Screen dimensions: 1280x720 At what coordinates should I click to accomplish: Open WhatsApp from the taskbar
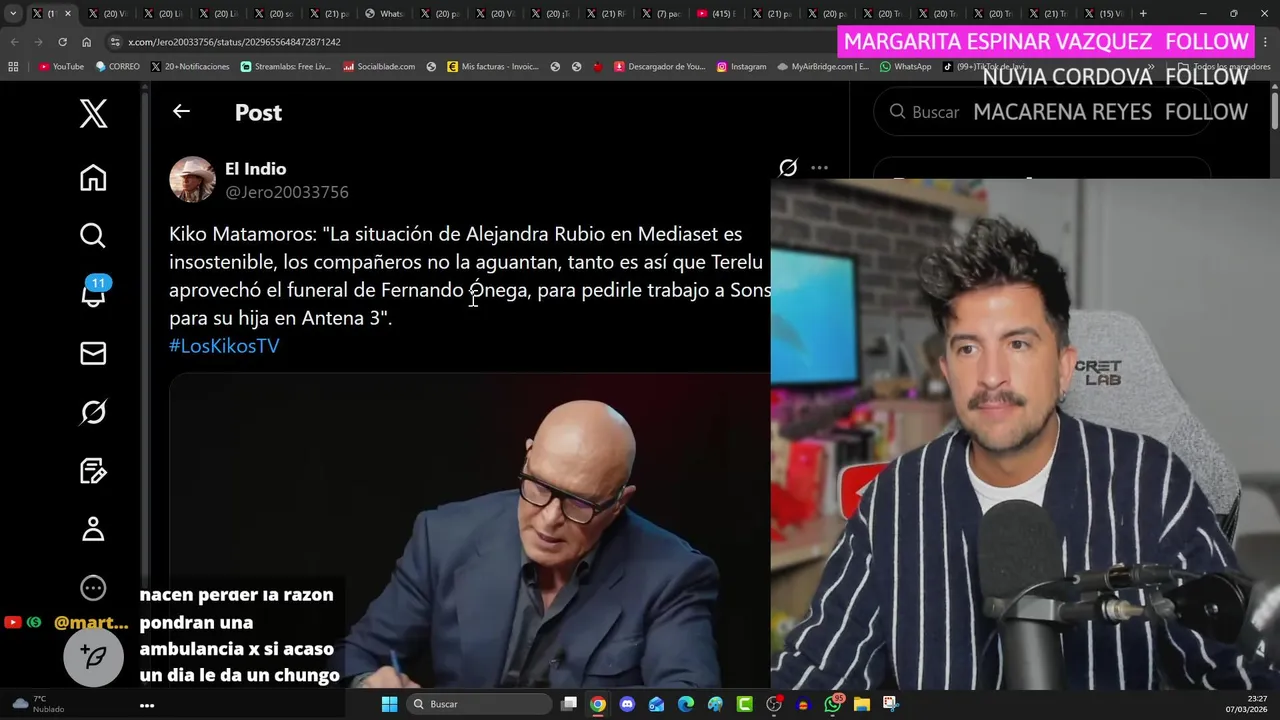[833, 704]
